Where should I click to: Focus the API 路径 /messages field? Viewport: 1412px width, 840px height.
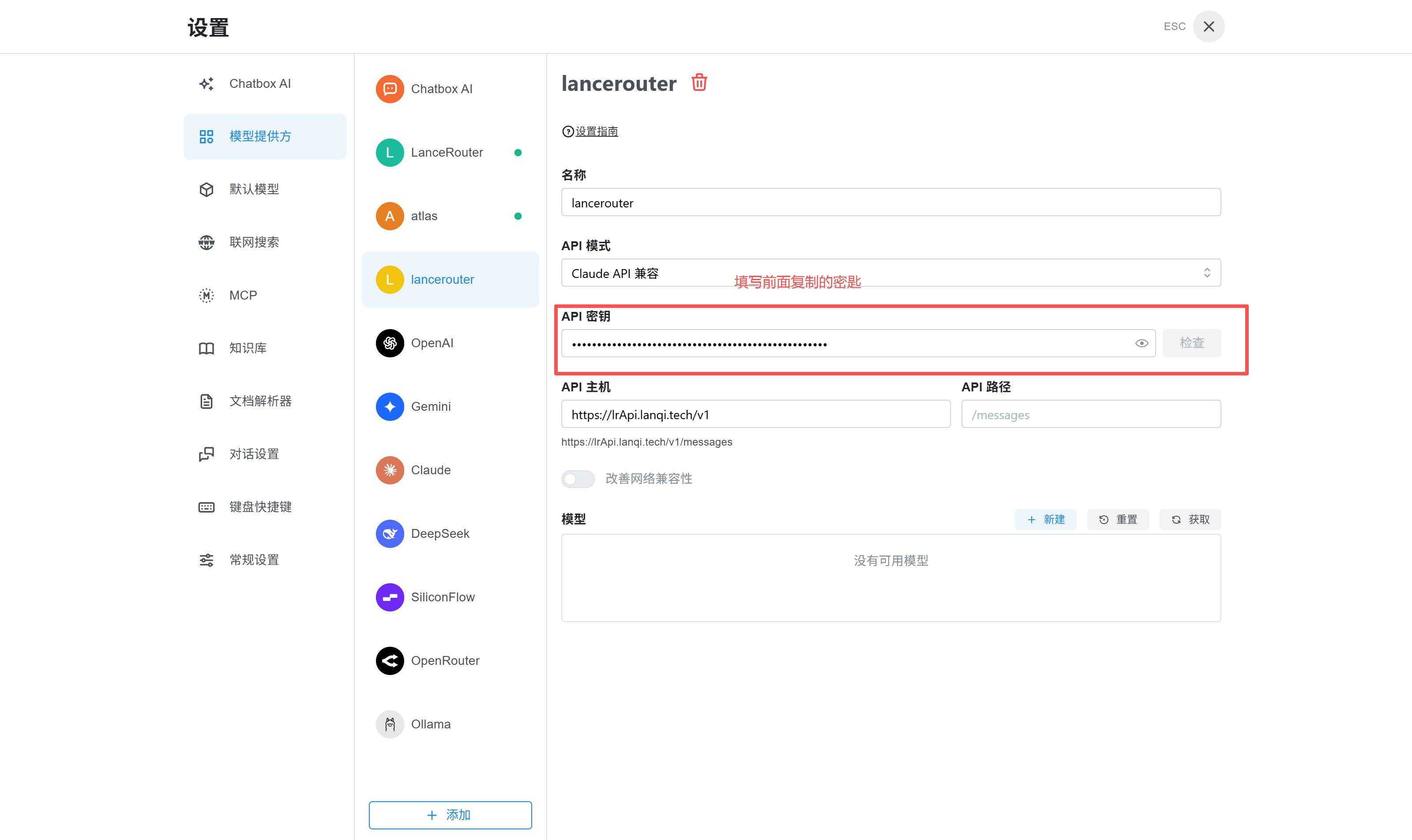[x=1090, y=414]
